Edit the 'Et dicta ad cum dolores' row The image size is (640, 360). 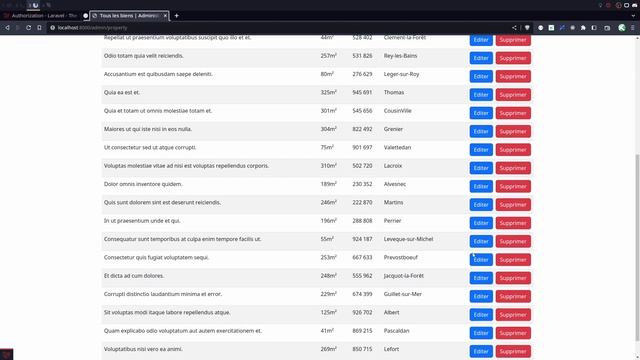(x=481, y=278)
